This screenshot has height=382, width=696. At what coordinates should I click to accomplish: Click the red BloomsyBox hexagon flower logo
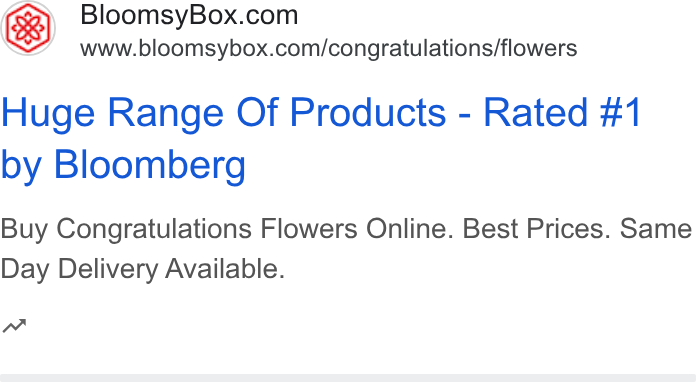click(x=28, y=28)
